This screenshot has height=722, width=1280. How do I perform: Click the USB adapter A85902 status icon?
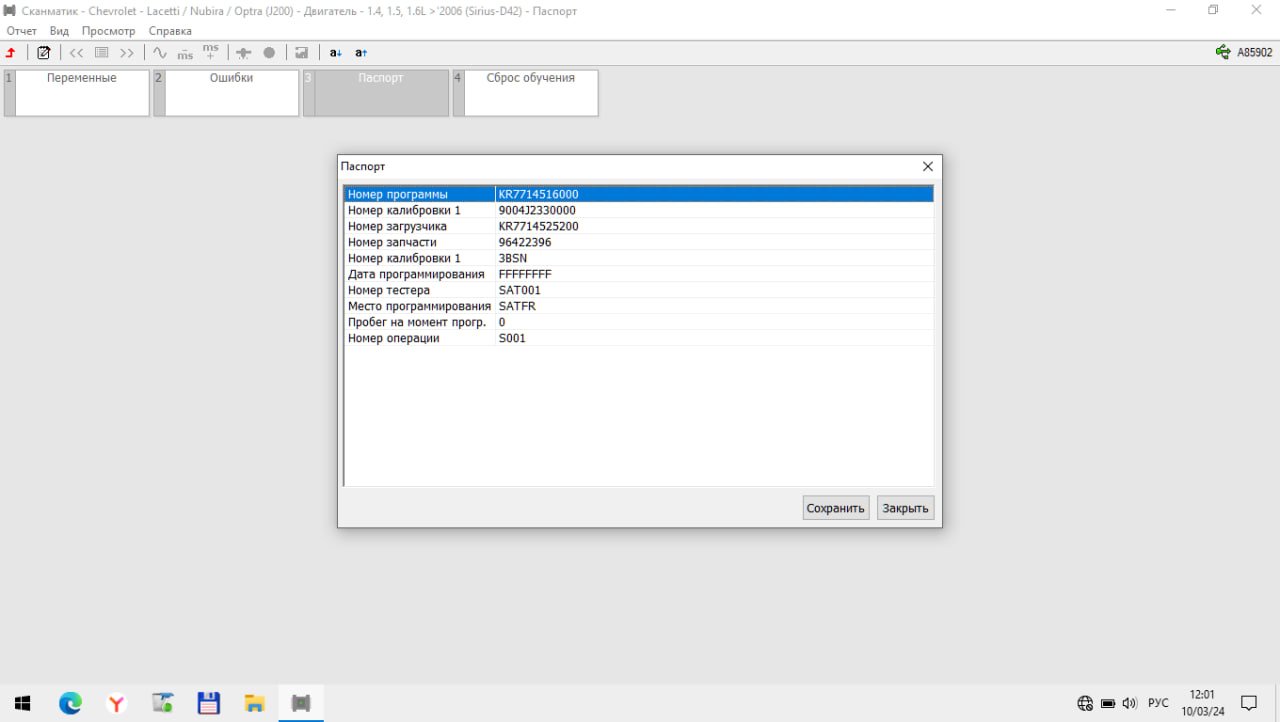coord(1223,53)
